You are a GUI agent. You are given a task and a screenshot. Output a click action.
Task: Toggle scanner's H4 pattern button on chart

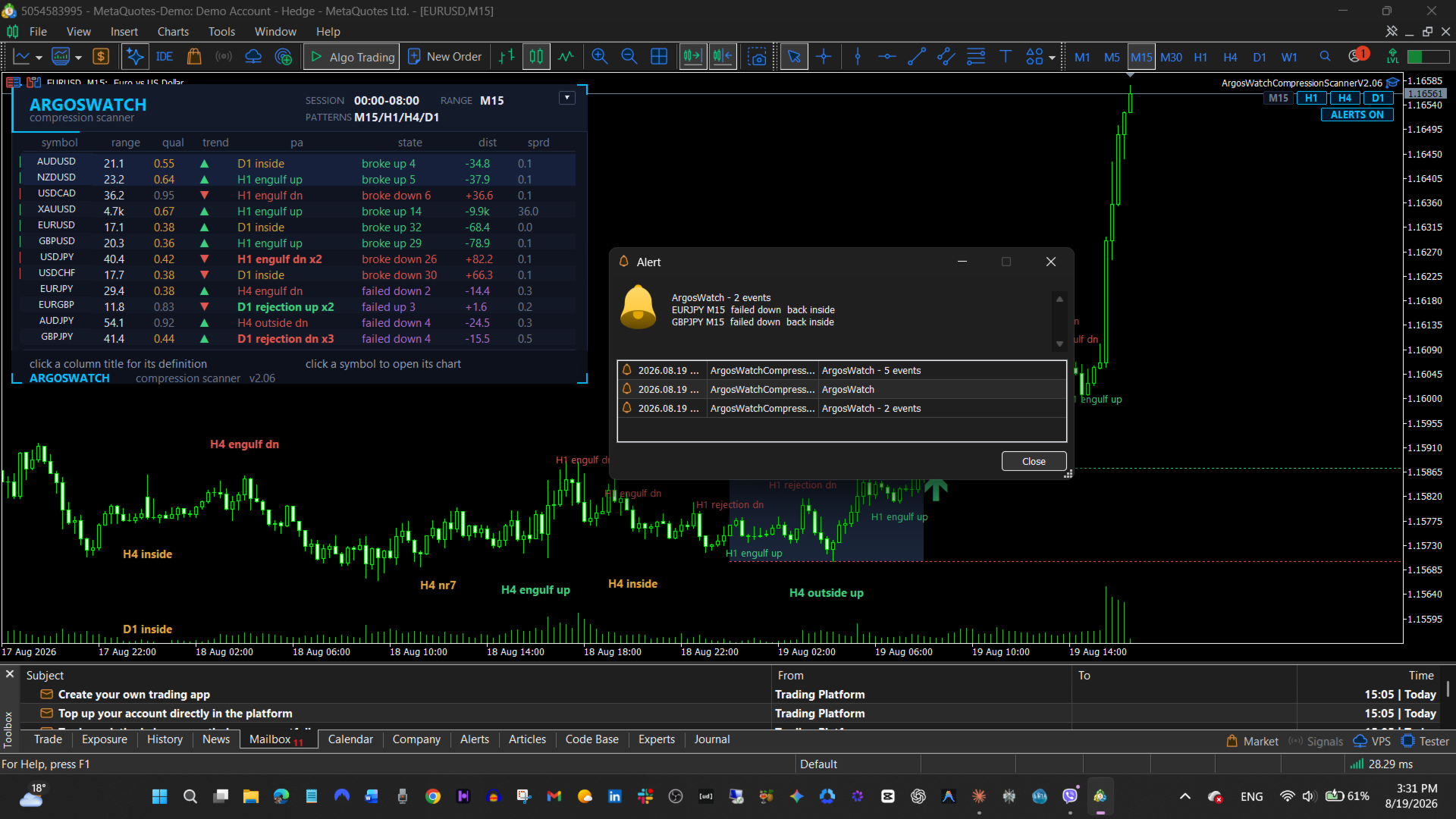tap(1345, 98)
